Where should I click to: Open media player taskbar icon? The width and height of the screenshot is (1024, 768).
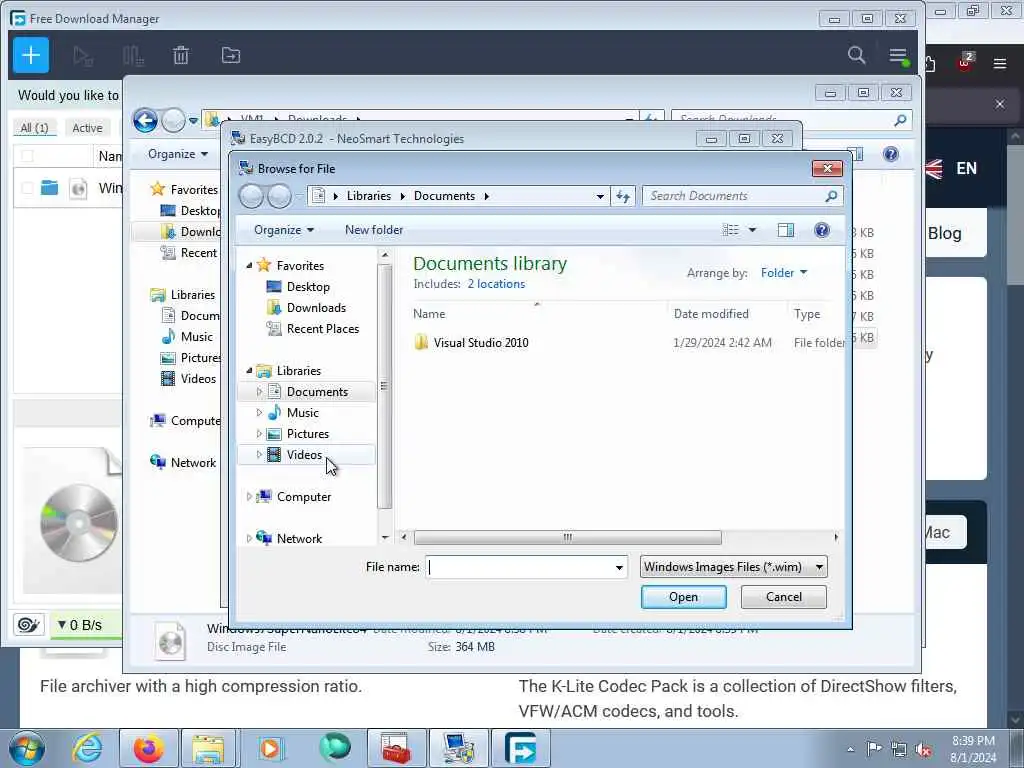tap(270, 748)
